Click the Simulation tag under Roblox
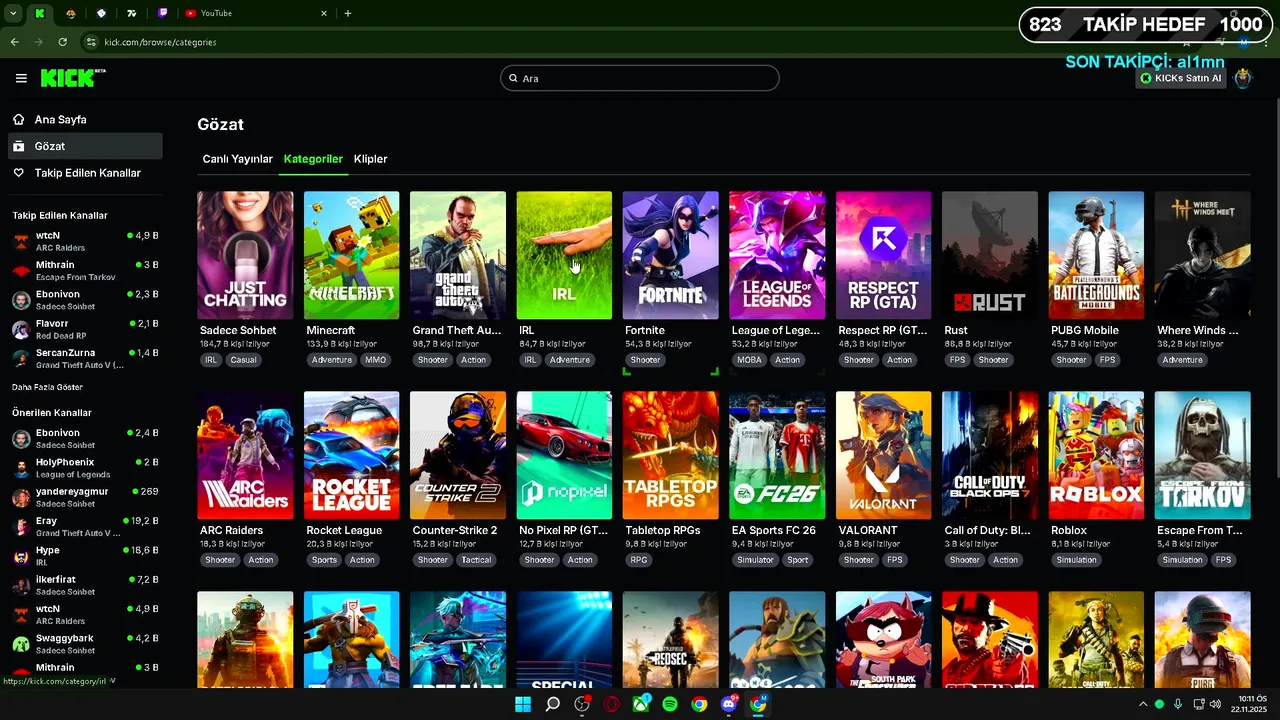The height and width of the screenshot is (720, 1280). point(1077,560)
